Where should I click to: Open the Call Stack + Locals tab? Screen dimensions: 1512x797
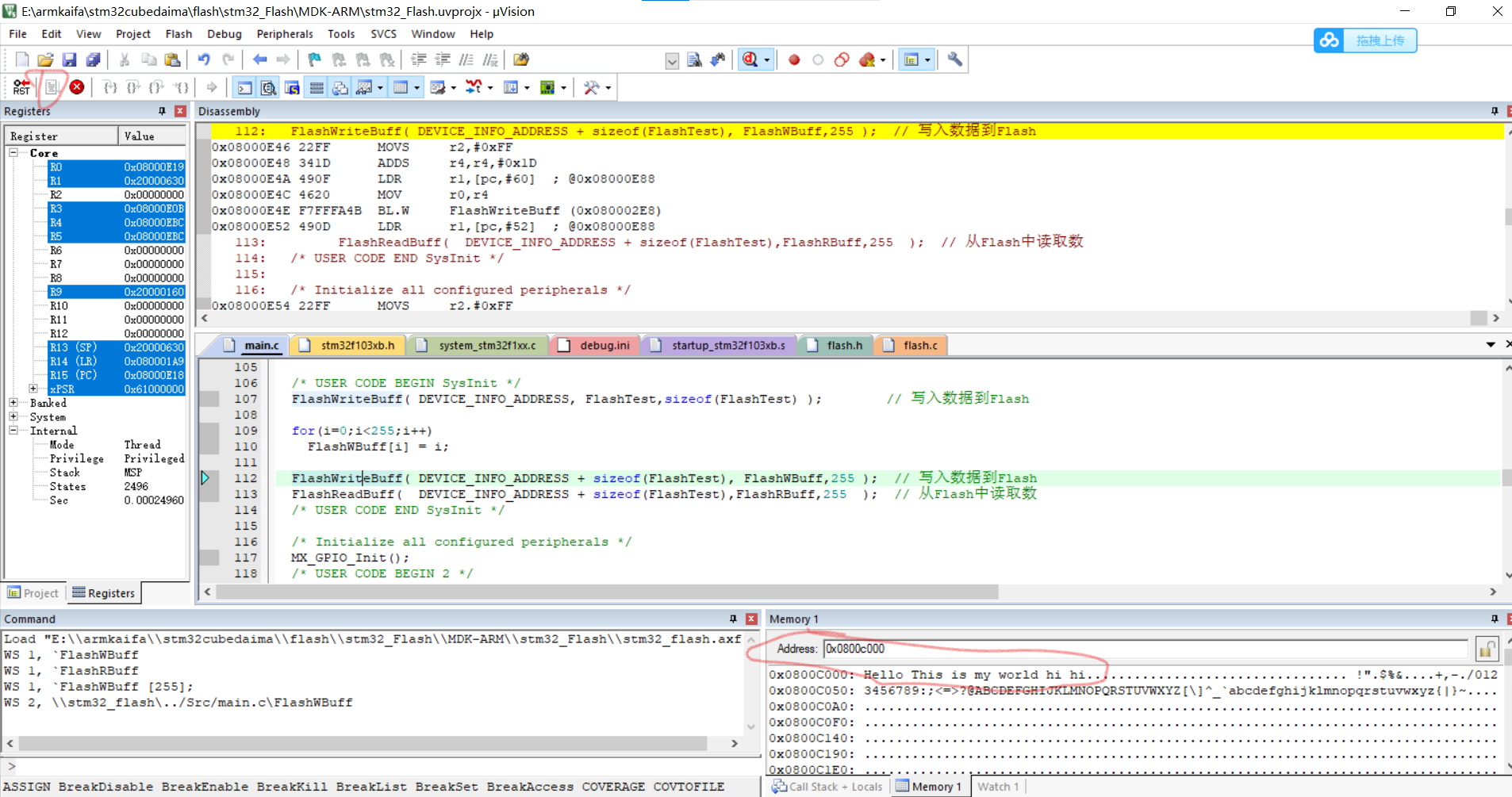point(827,787)
